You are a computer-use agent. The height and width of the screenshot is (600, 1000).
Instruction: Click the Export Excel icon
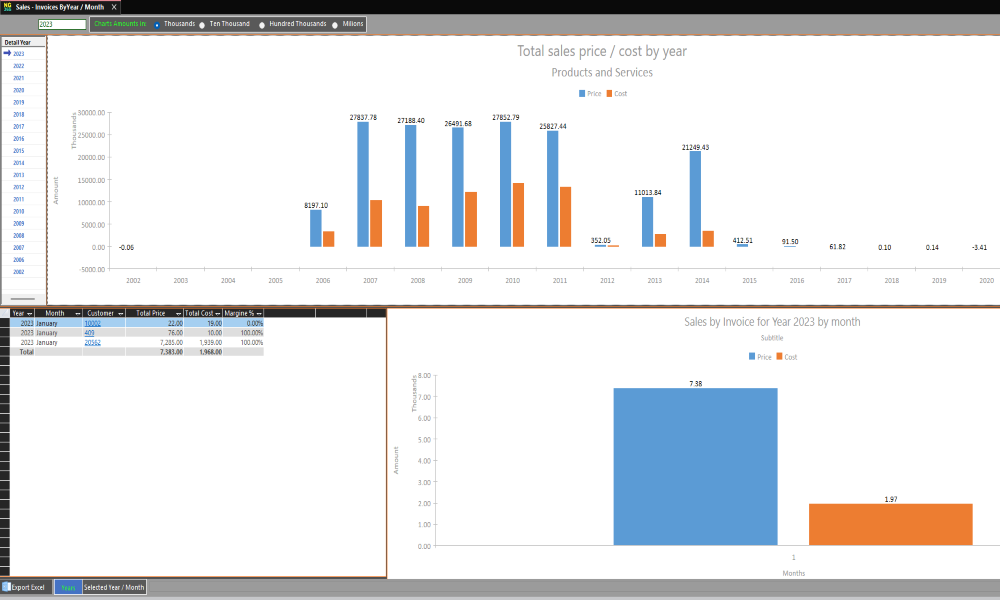point(6,587)
